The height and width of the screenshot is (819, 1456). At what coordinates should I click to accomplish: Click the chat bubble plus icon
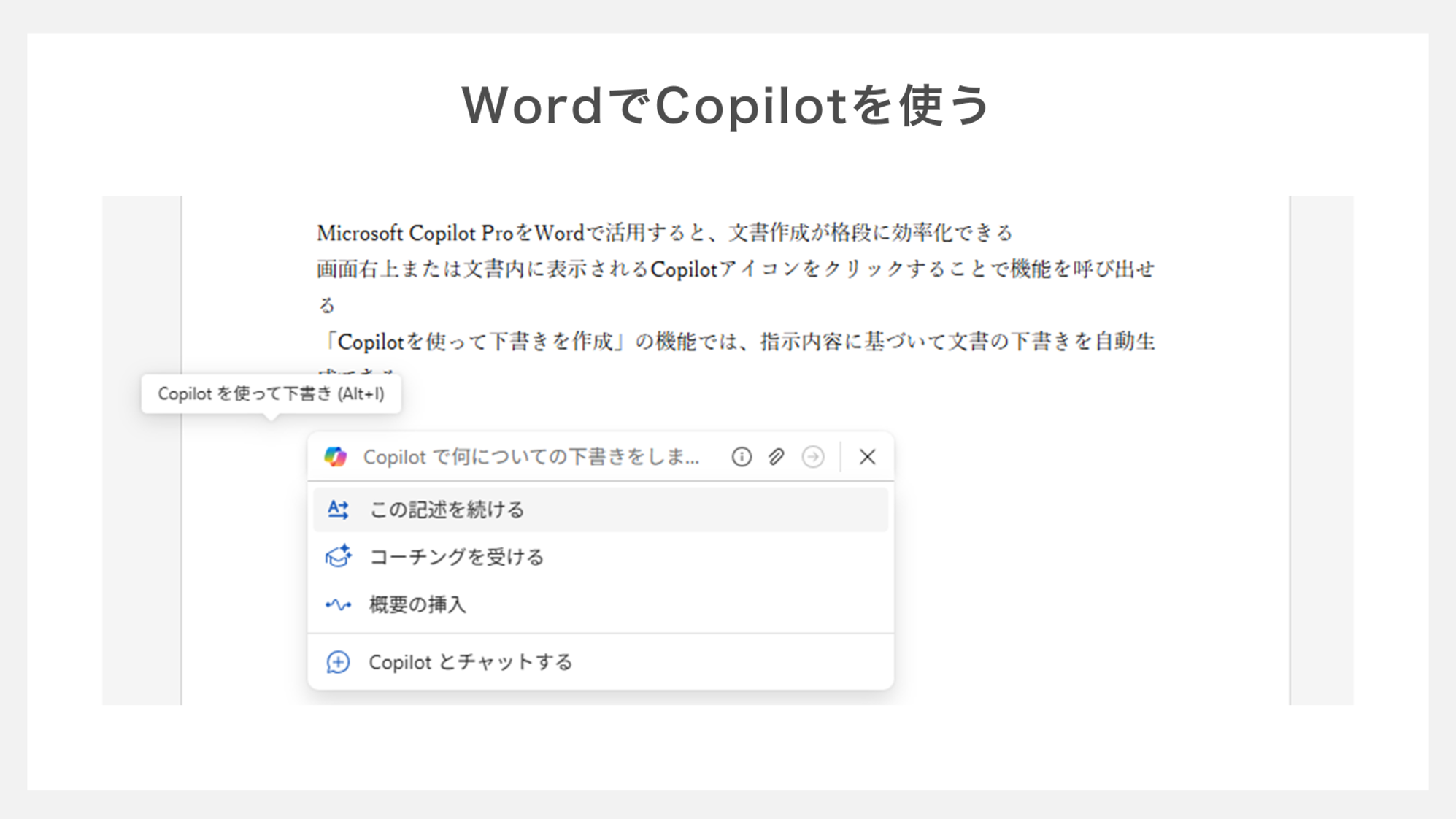(338, 662)
